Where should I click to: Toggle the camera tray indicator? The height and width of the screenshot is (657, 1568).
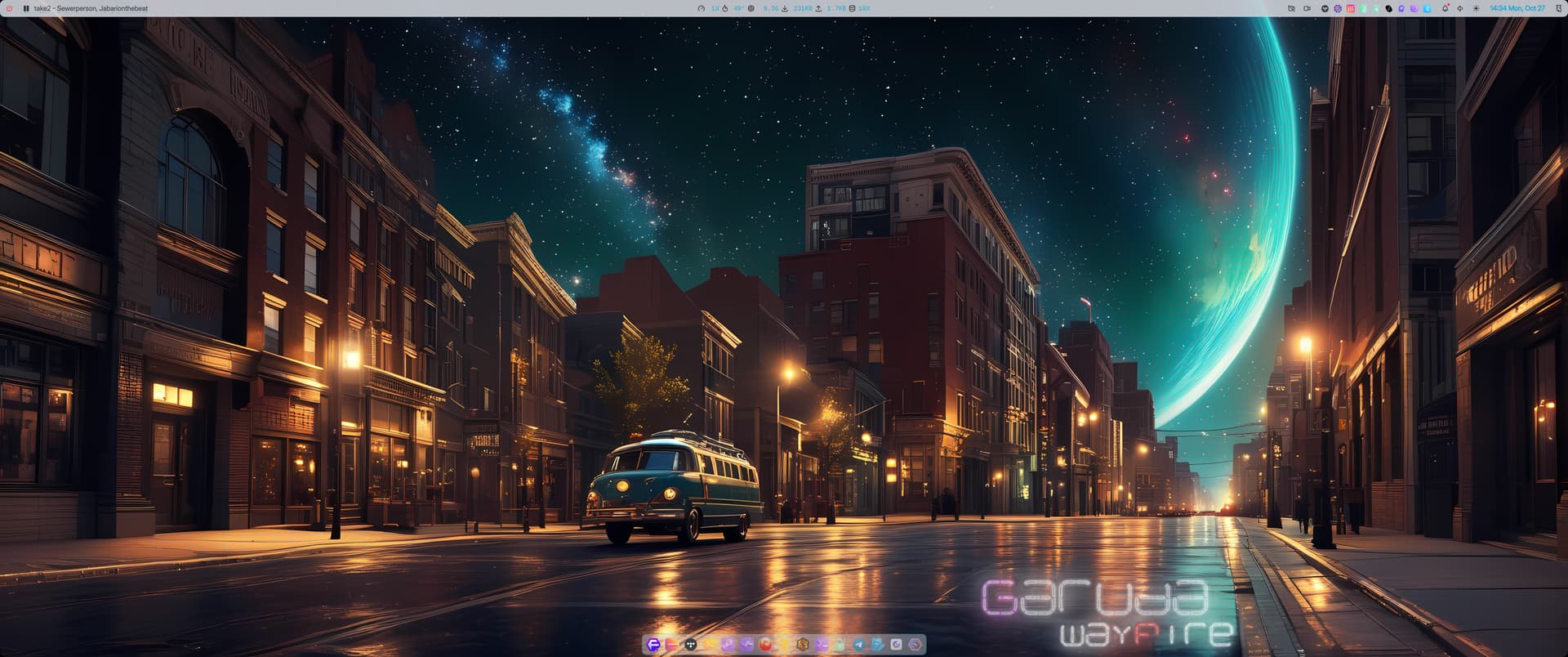[1307, 8]
